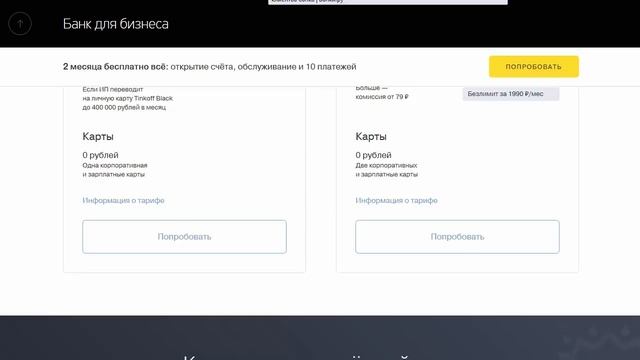Click the yellow ПОПРОБОВАТЬ button
640x360 pixels.
533,67
